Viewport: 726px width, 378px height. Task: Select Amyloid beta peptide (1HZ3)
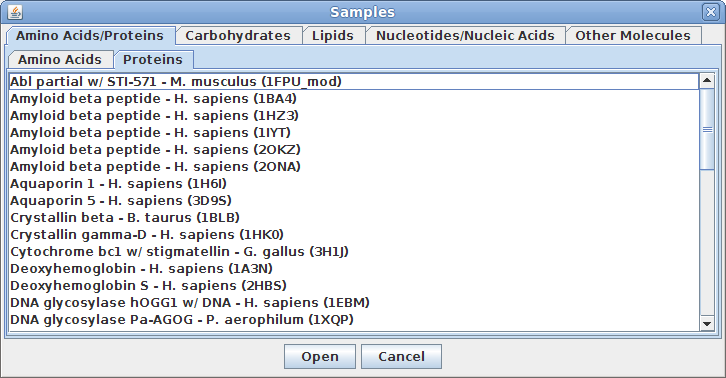point(354,116)
